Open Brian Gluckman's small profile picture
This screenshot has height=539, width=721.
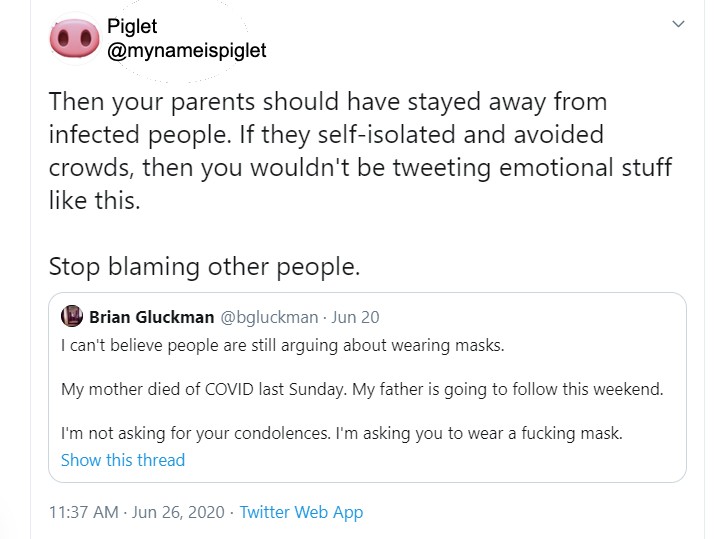point(71,317)
